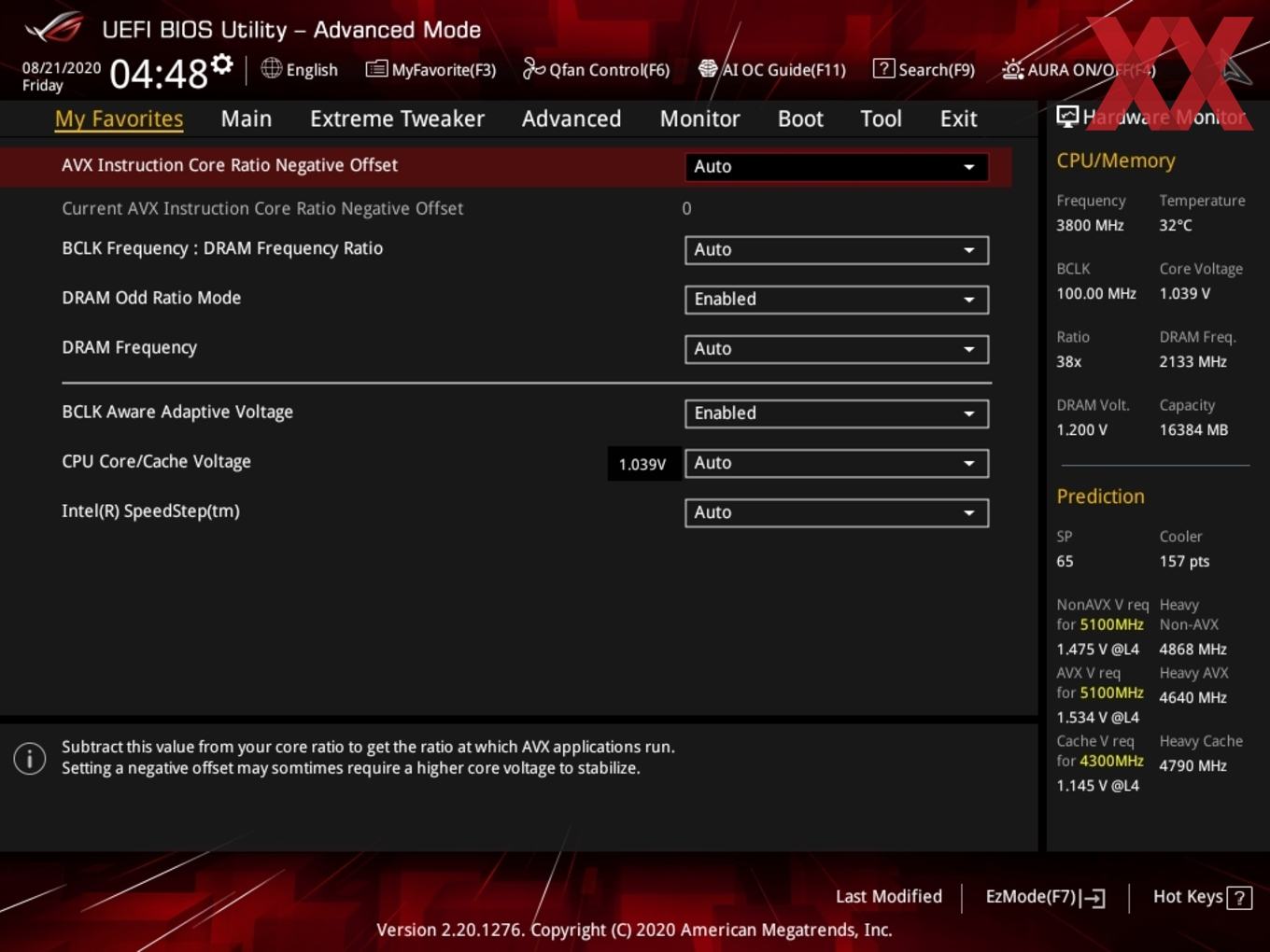Click the Current AVX Instruction Core Ratio Negative Offset label

[x=262, y=208]
